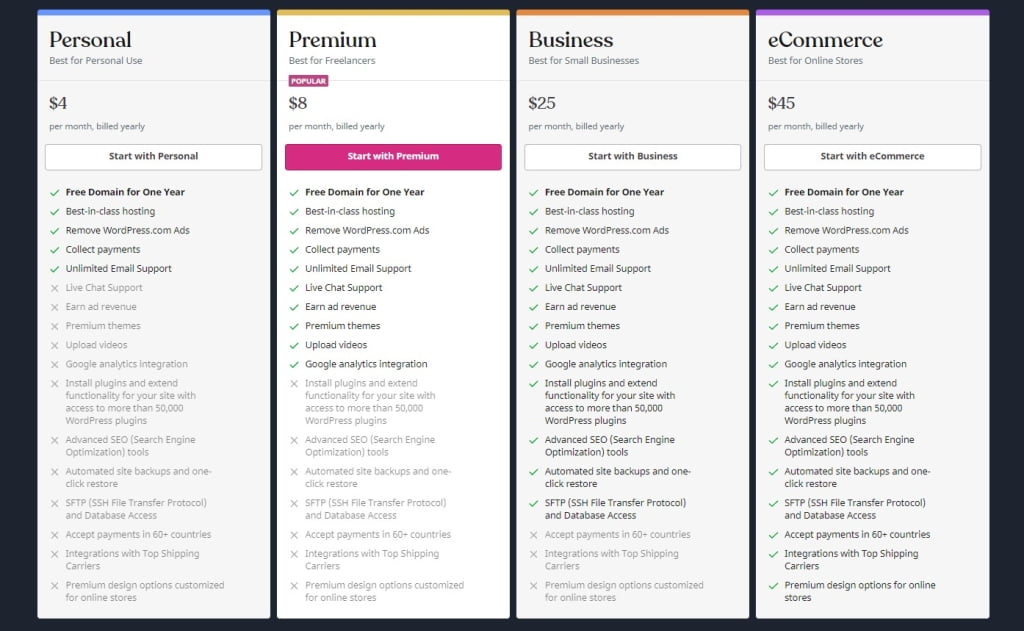Click checkmark beside Personal's Free Domain feature
The height and width of the screenshot is (631, 1024).
(54, 192)
